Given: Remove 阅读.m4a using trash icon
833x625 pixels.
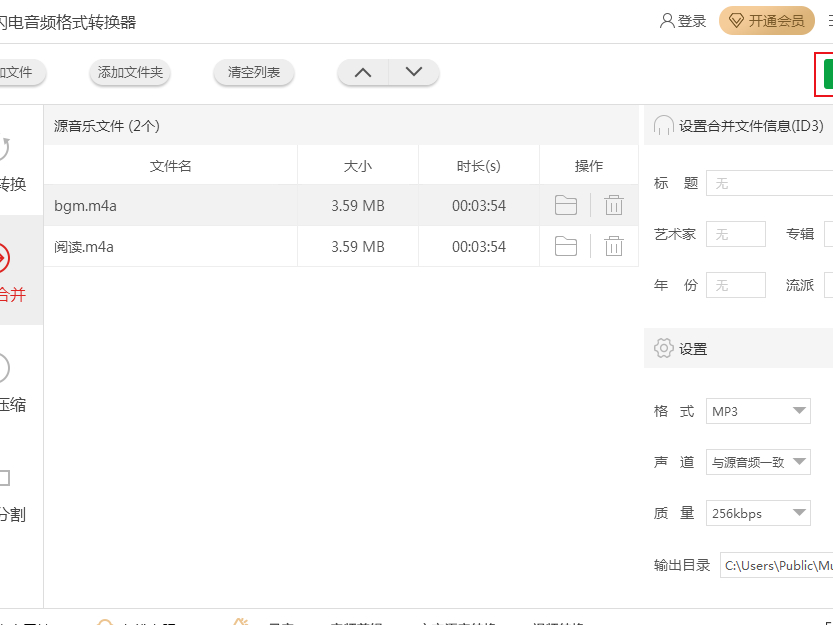Looking at the screenshot, I should [x=614, y=246].
